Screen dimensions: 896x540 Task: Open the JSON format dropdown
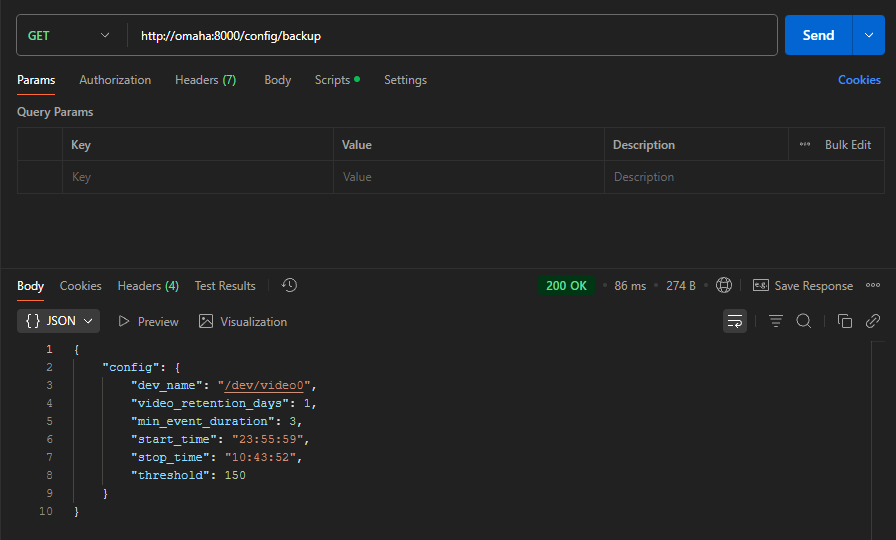click(59, 321)
